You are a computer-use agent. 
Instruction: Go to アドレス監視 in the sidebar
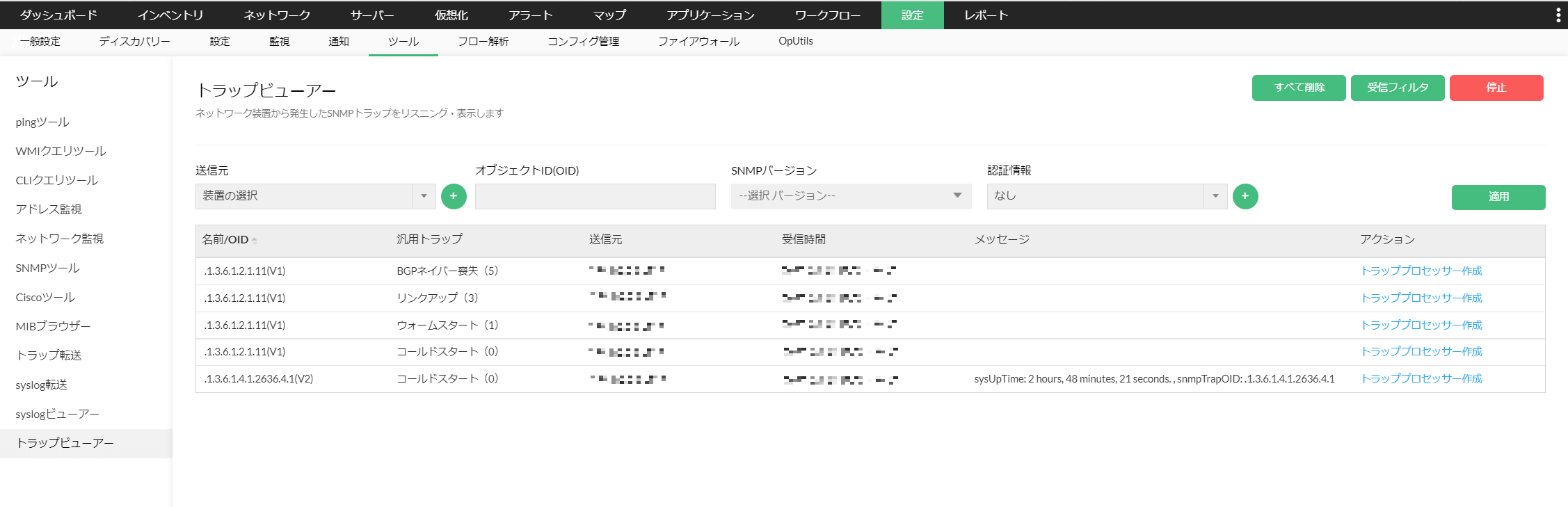coord(49,210)
